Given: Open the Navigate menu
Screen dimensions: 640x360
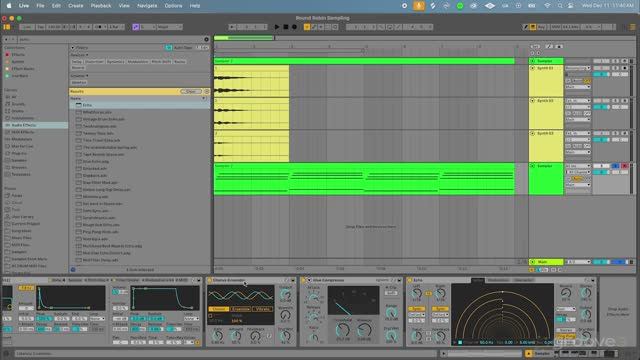Looking at the screenshot, I should (147, 6).
